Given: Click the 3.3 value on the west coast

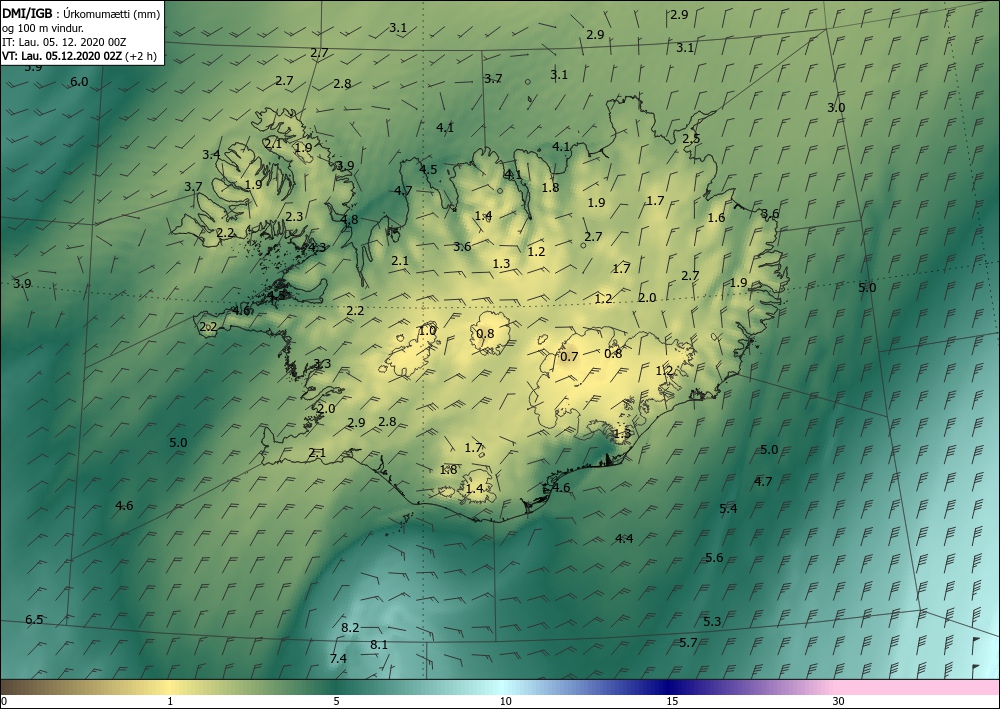Looking at the screenshot, I should click(322, 364).
